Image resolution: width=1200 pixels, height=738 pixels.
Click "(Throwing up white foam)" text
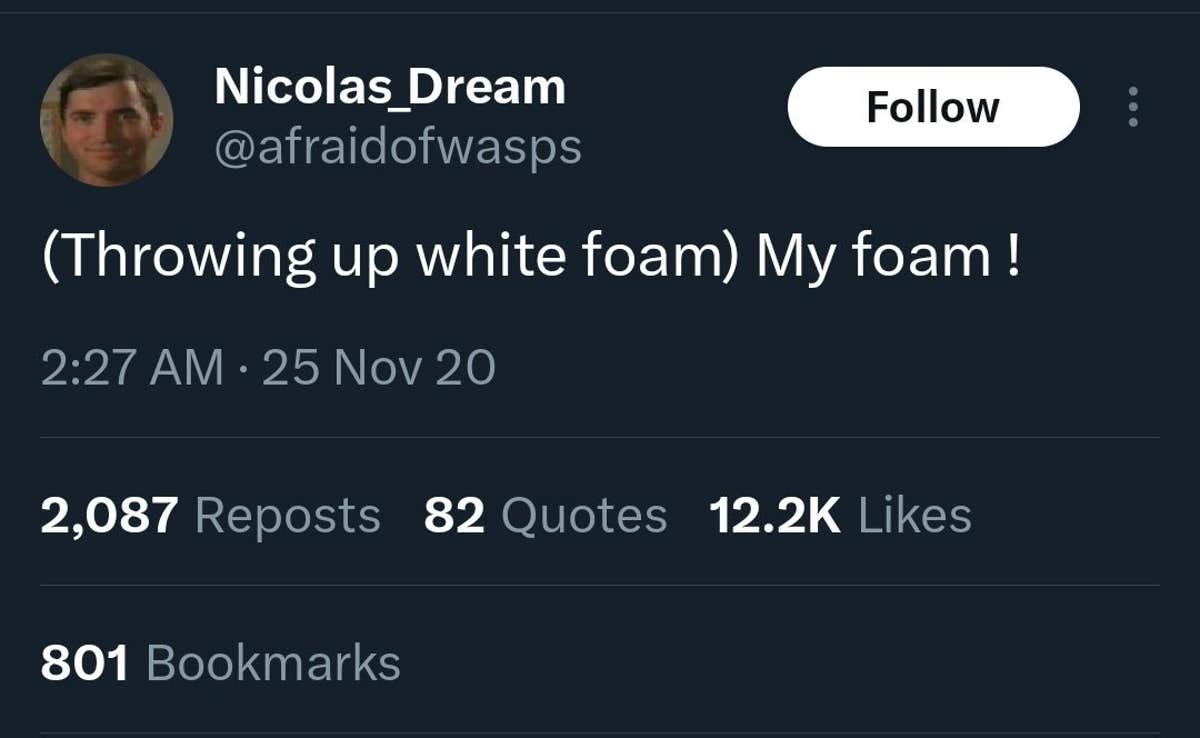(390, 255)
